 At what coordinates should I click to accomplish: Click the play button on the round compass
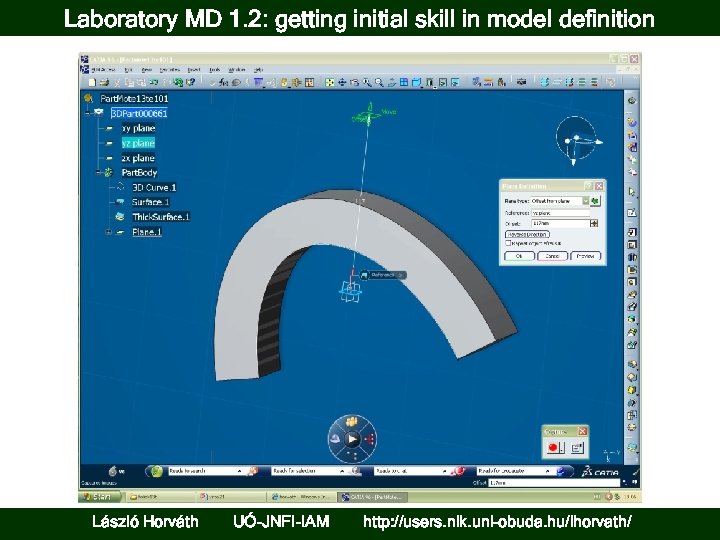[352, 439]
